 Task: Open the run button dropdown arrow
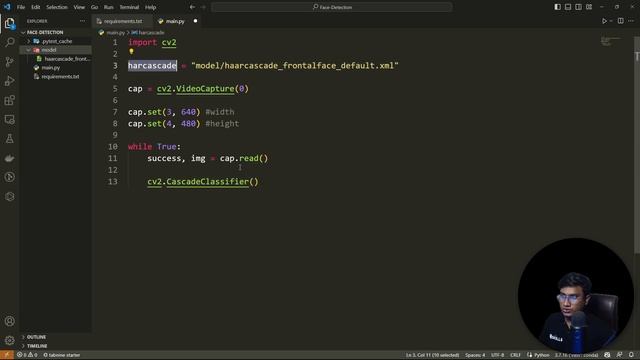click(611, 21)
